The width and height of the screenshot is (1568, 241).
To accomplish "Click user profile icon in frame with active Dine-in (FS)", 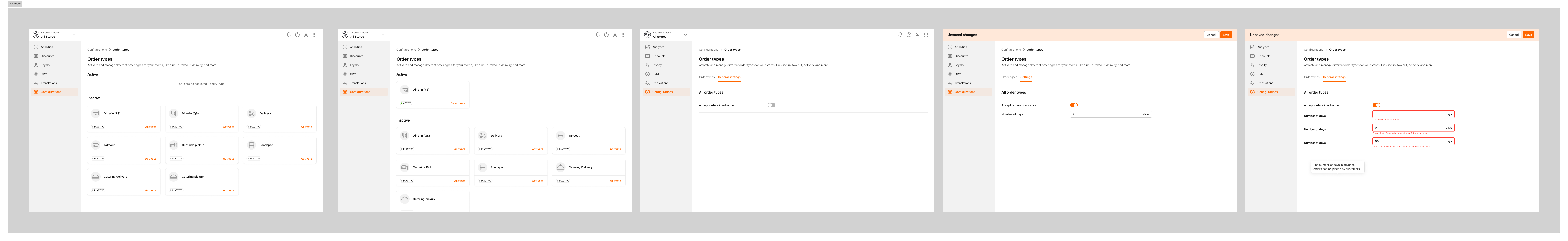I will pyautogui.click(x=615, y=35).
